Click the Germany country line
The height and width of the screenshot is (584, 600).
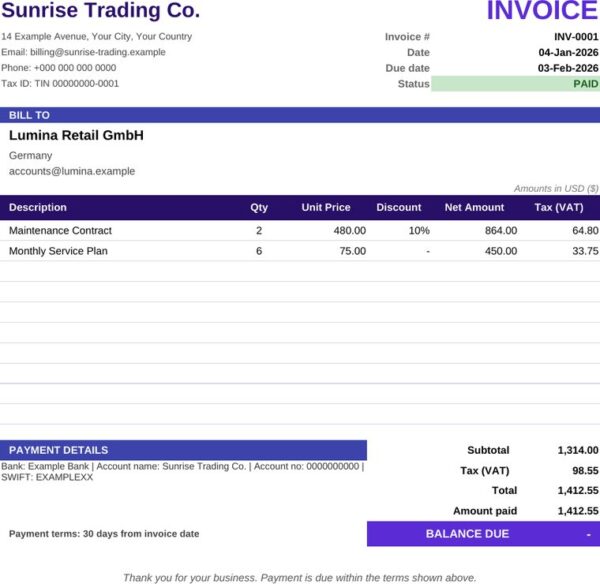tap(31, 155)
